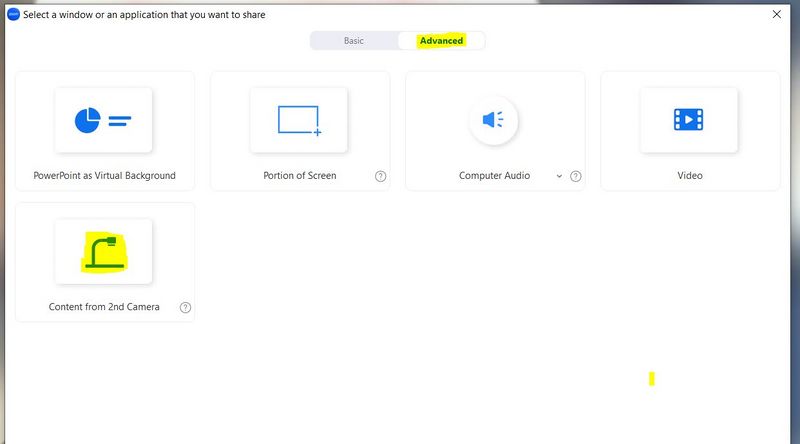Click the 'Video' text label

pyautogui.click(x=690, y=176)
